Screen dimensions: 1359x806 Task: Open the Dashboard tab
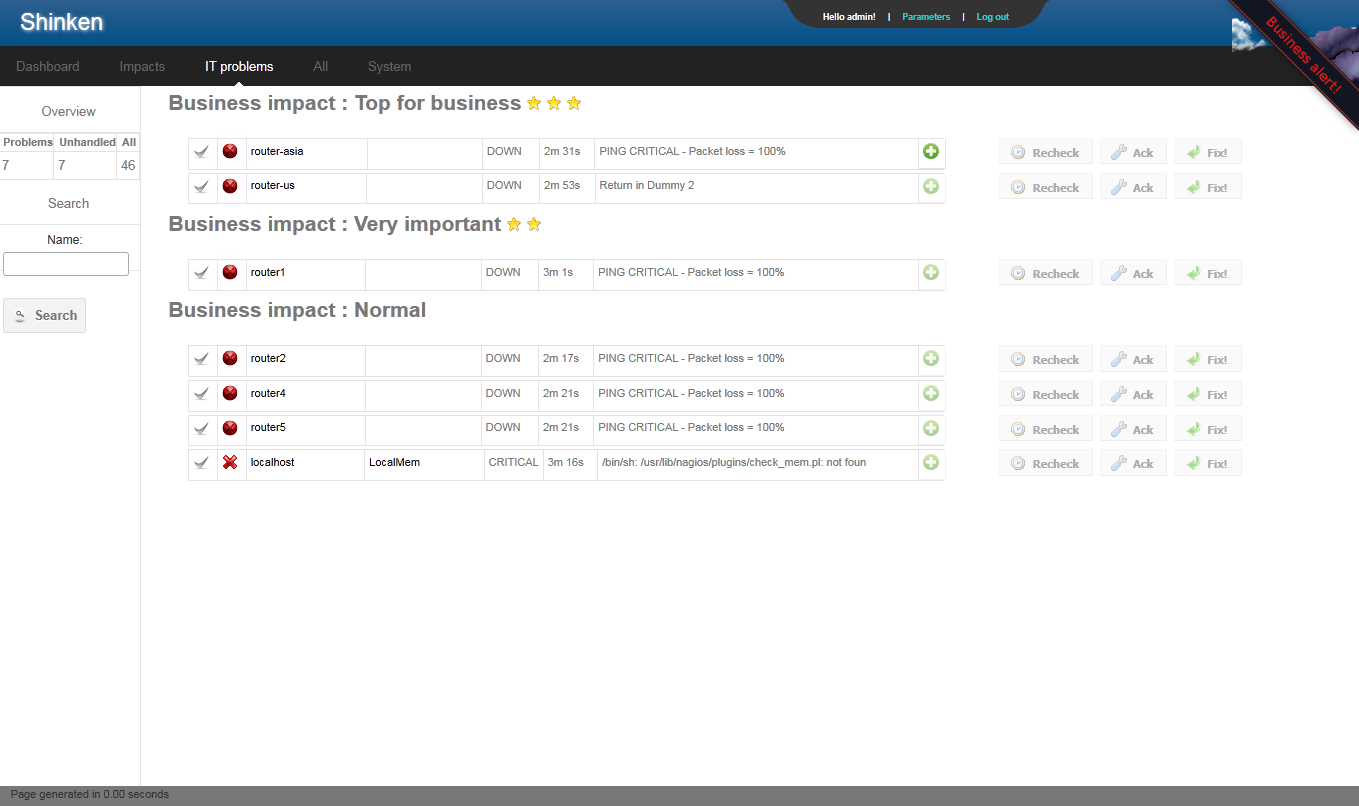48,67
